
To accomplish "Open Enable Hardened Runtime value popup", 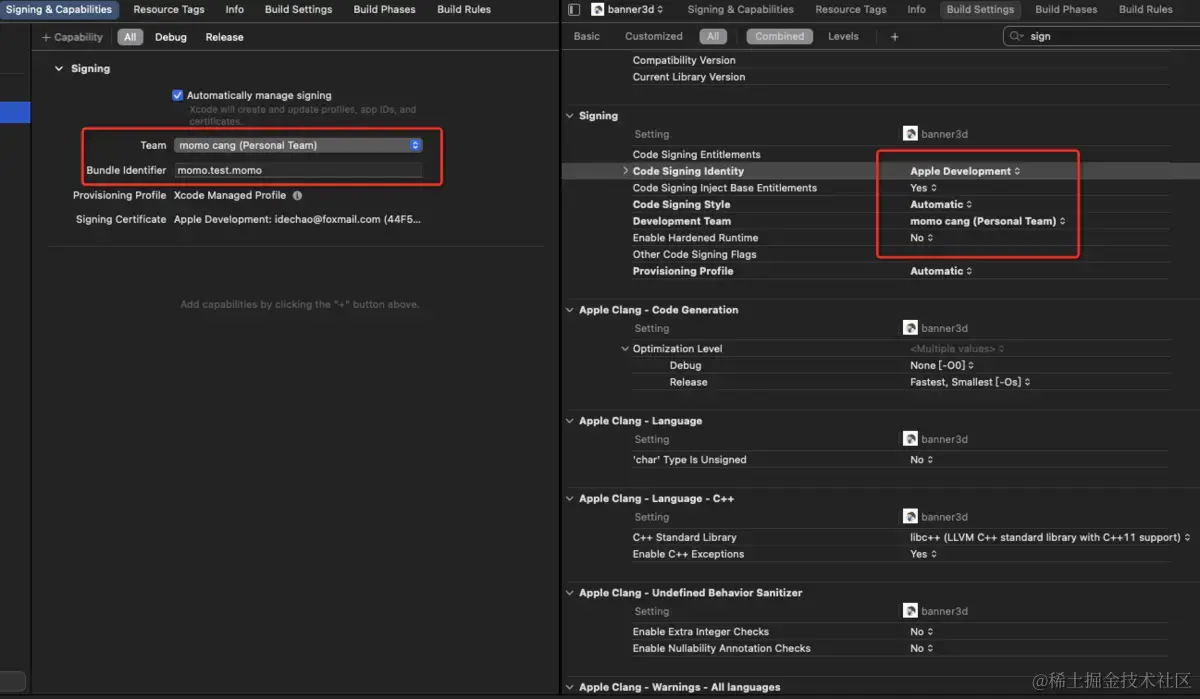I will pos(921,238).
